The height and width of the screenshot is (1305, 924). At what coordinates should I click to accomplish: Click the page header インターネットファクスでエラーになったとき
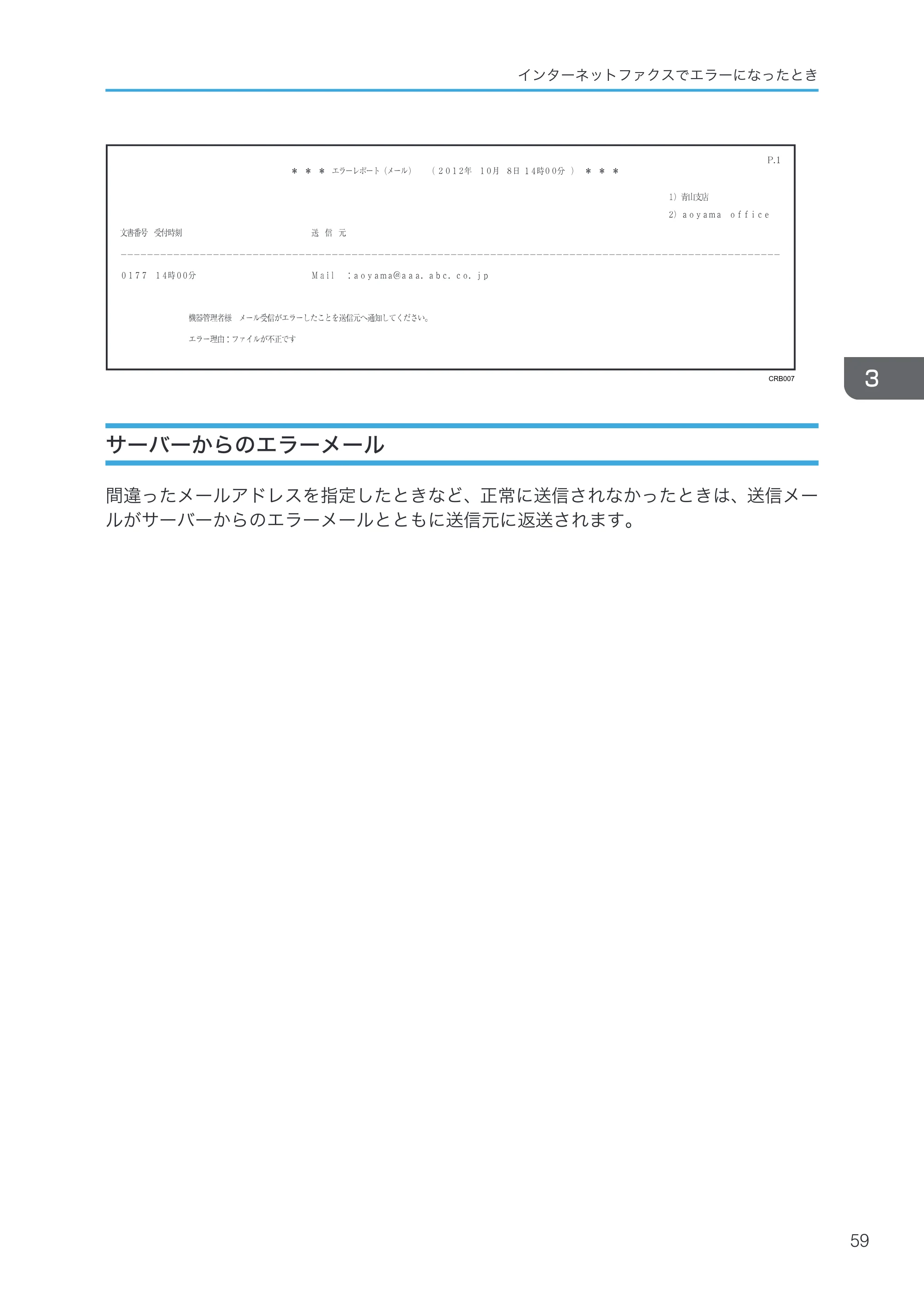[668, 75]
